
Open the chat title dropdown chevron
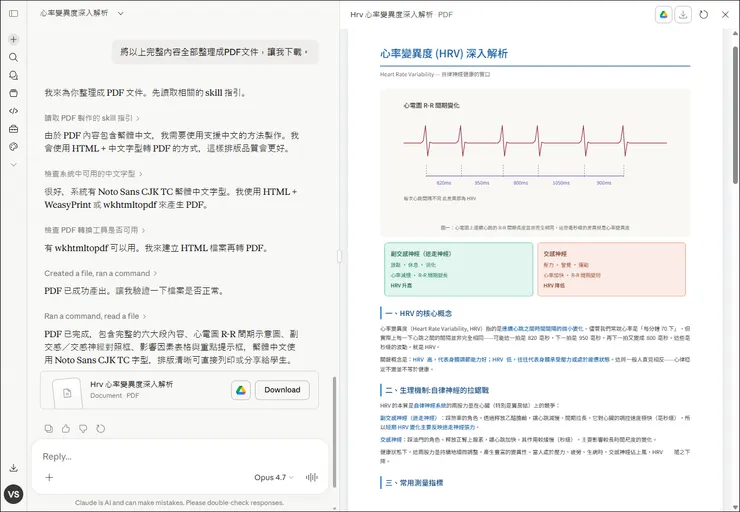[120, 14]
